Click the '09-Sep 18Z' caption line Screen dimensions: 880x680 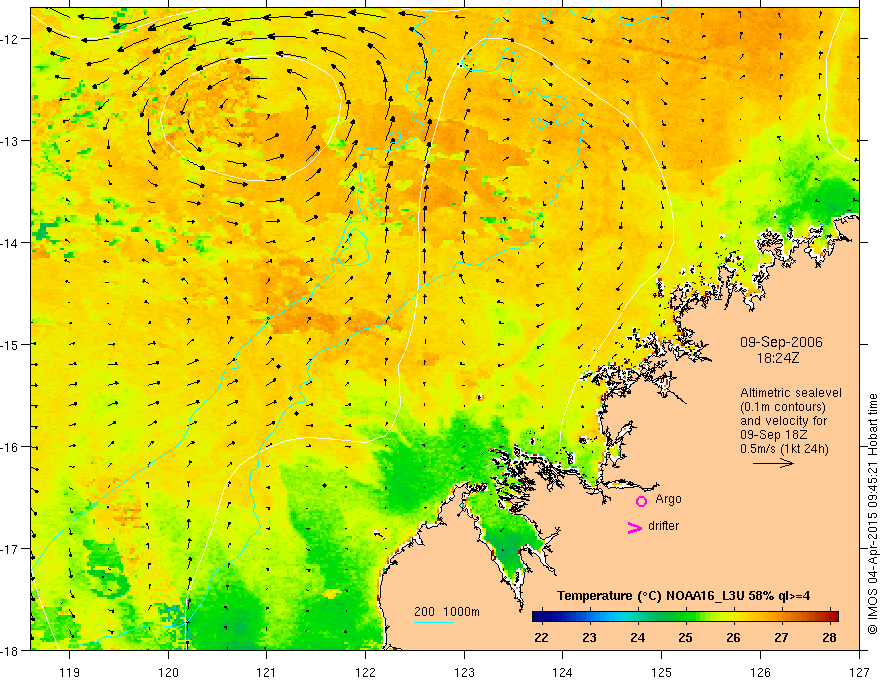(x=773, y=434)
